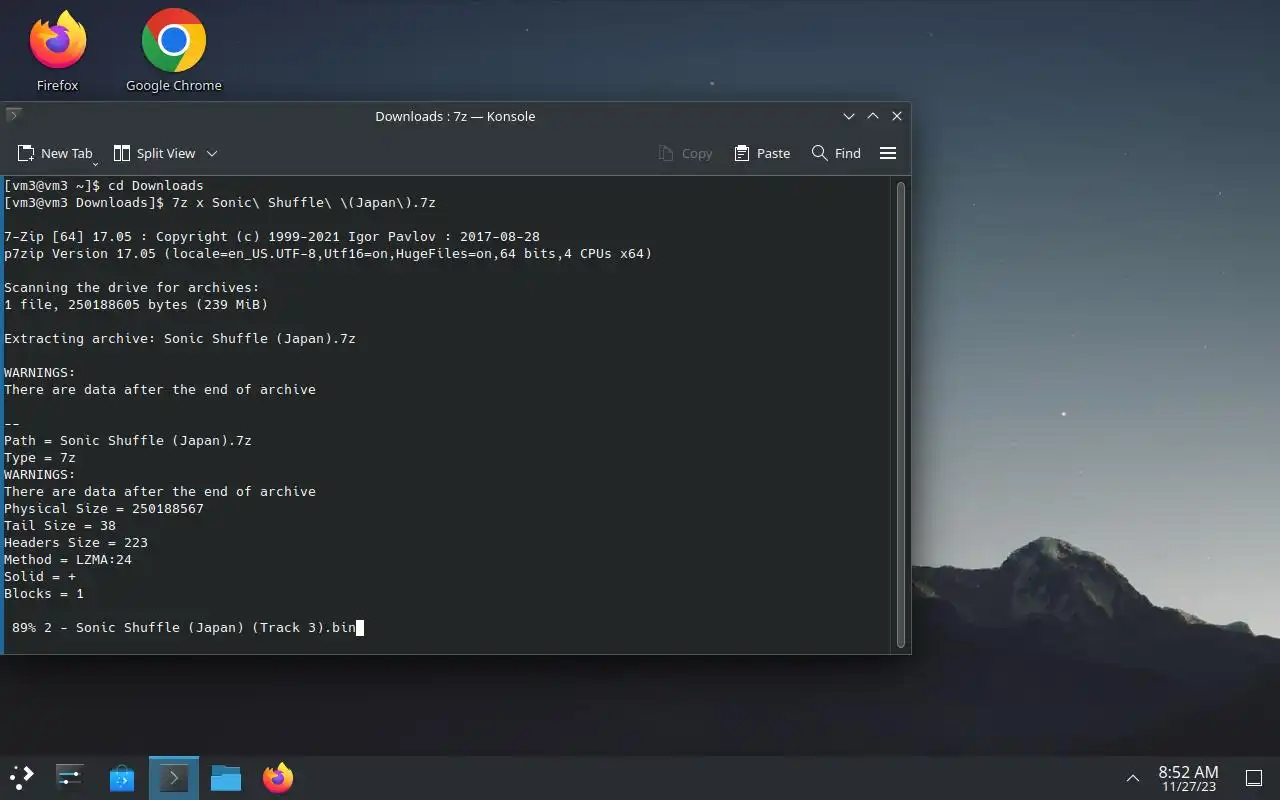This screenshot has width=1280, height=800.
Task: Open Dolphin file manager from taskbar
Action: click(226, 778)
